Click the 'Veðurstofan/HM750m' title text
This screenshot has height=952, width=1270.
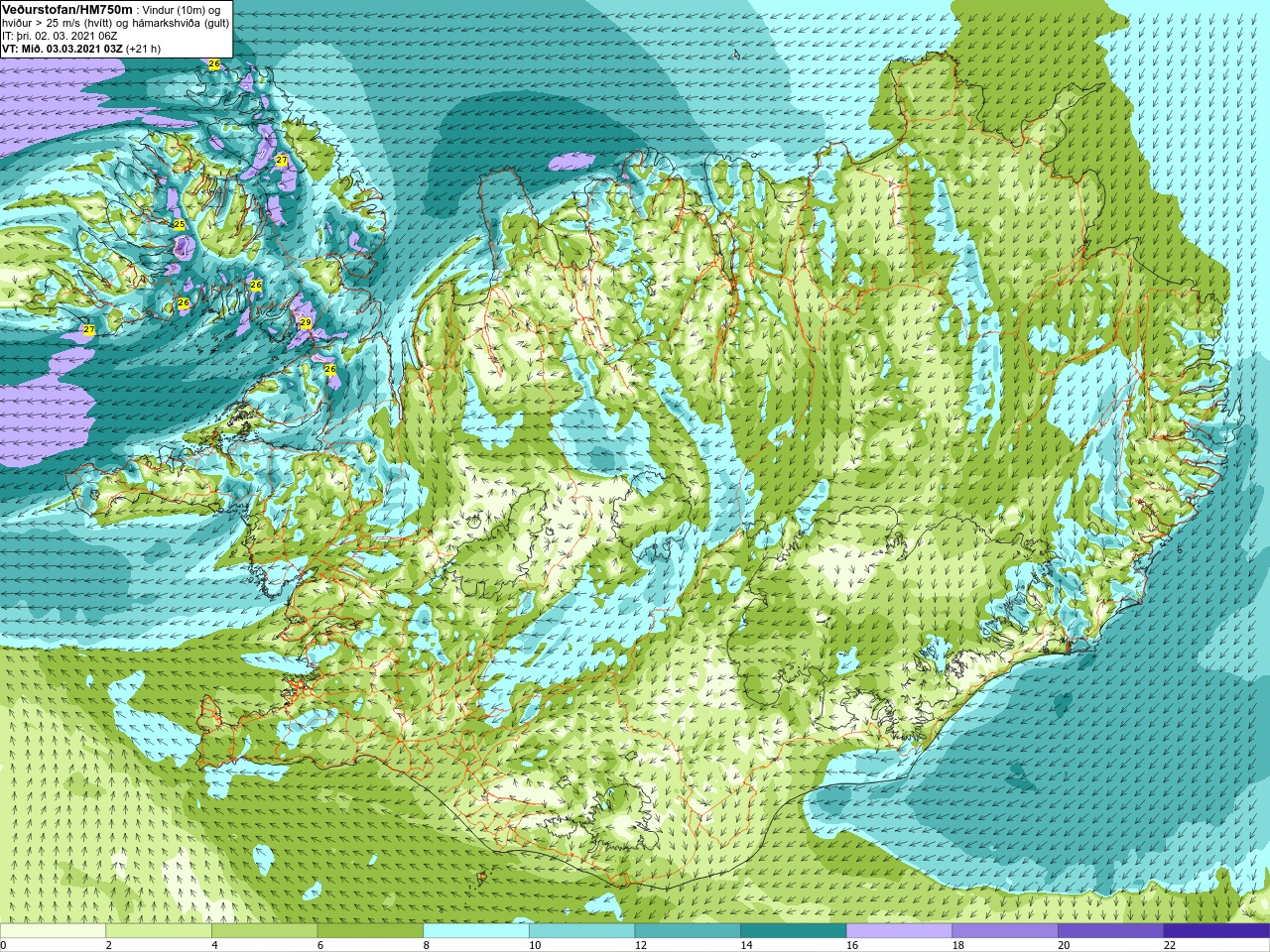click(67, 9)
